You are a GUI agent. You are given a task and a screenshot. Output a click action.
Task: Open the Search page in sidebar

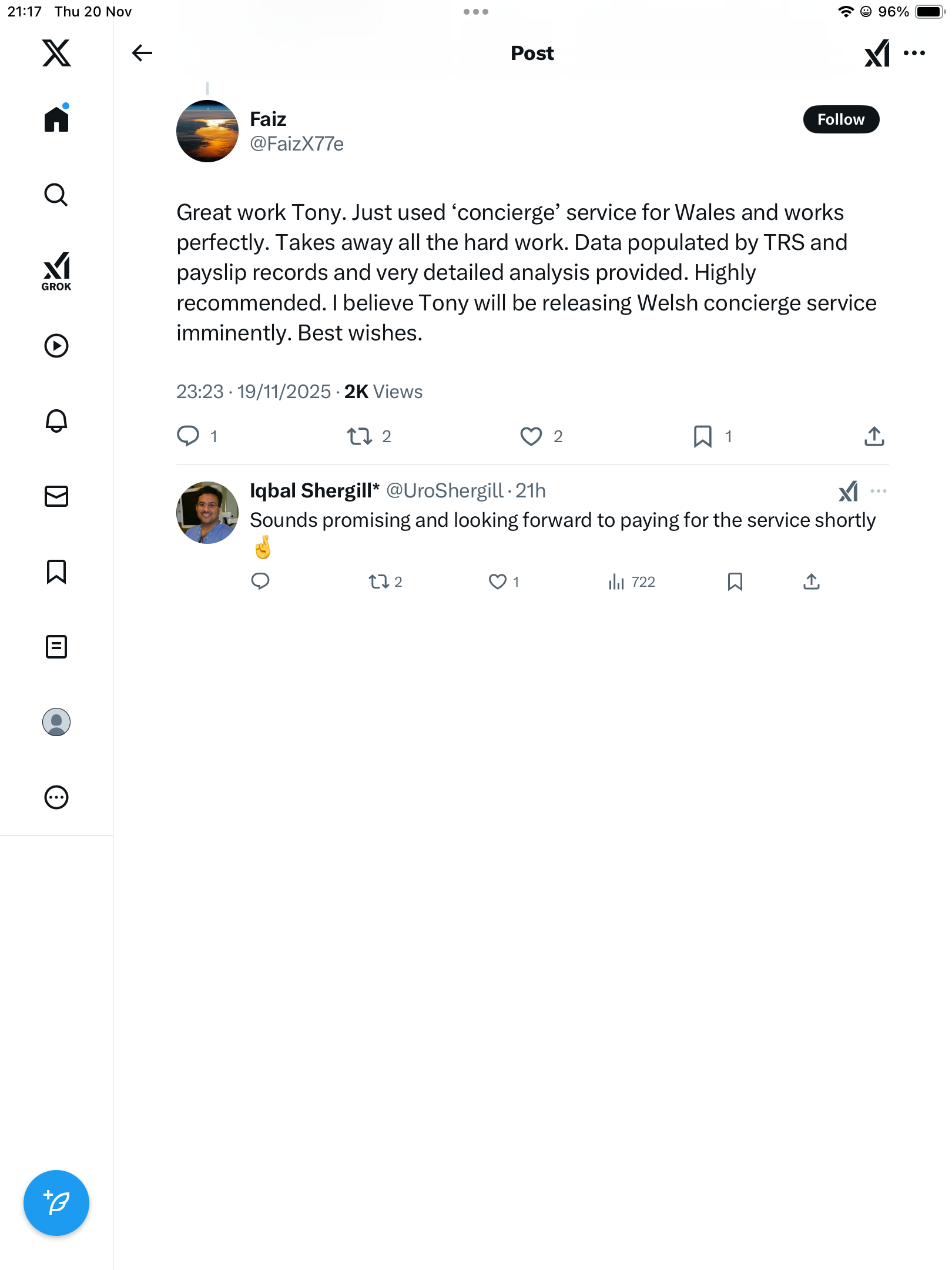[x=56, y=195]
